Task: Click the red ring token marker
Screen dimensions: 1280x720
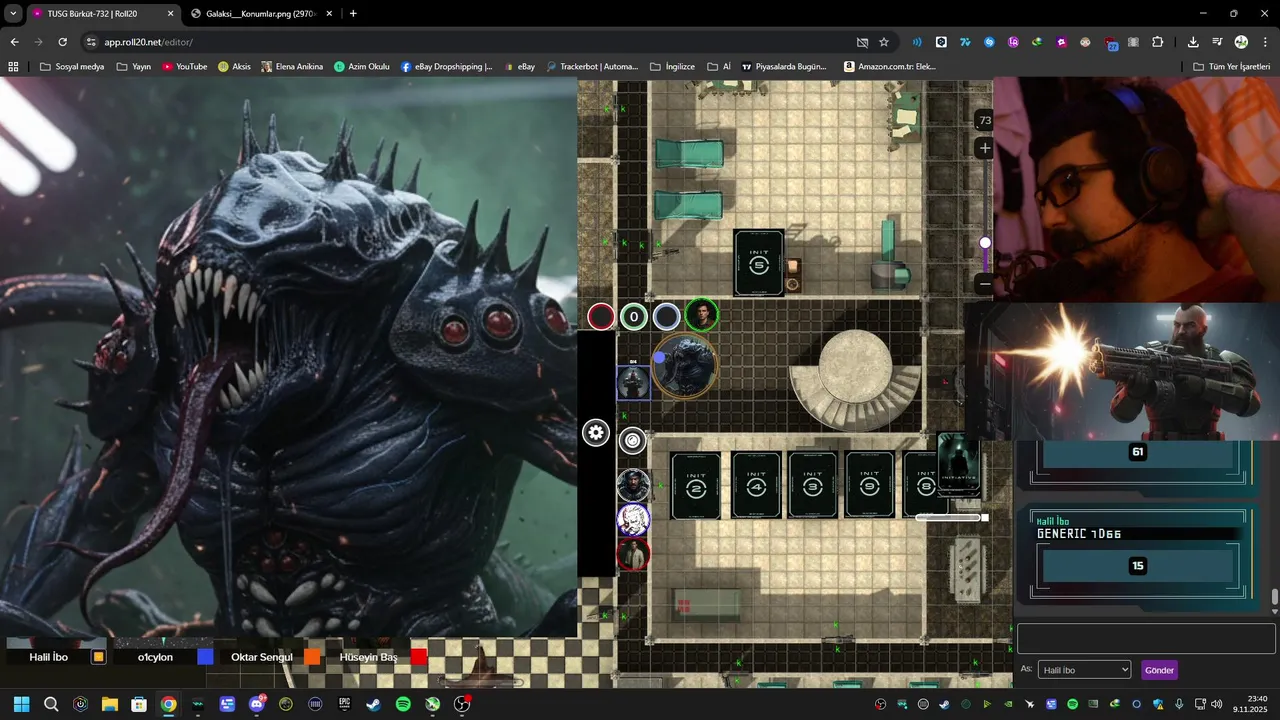Action: click(601, 317)
